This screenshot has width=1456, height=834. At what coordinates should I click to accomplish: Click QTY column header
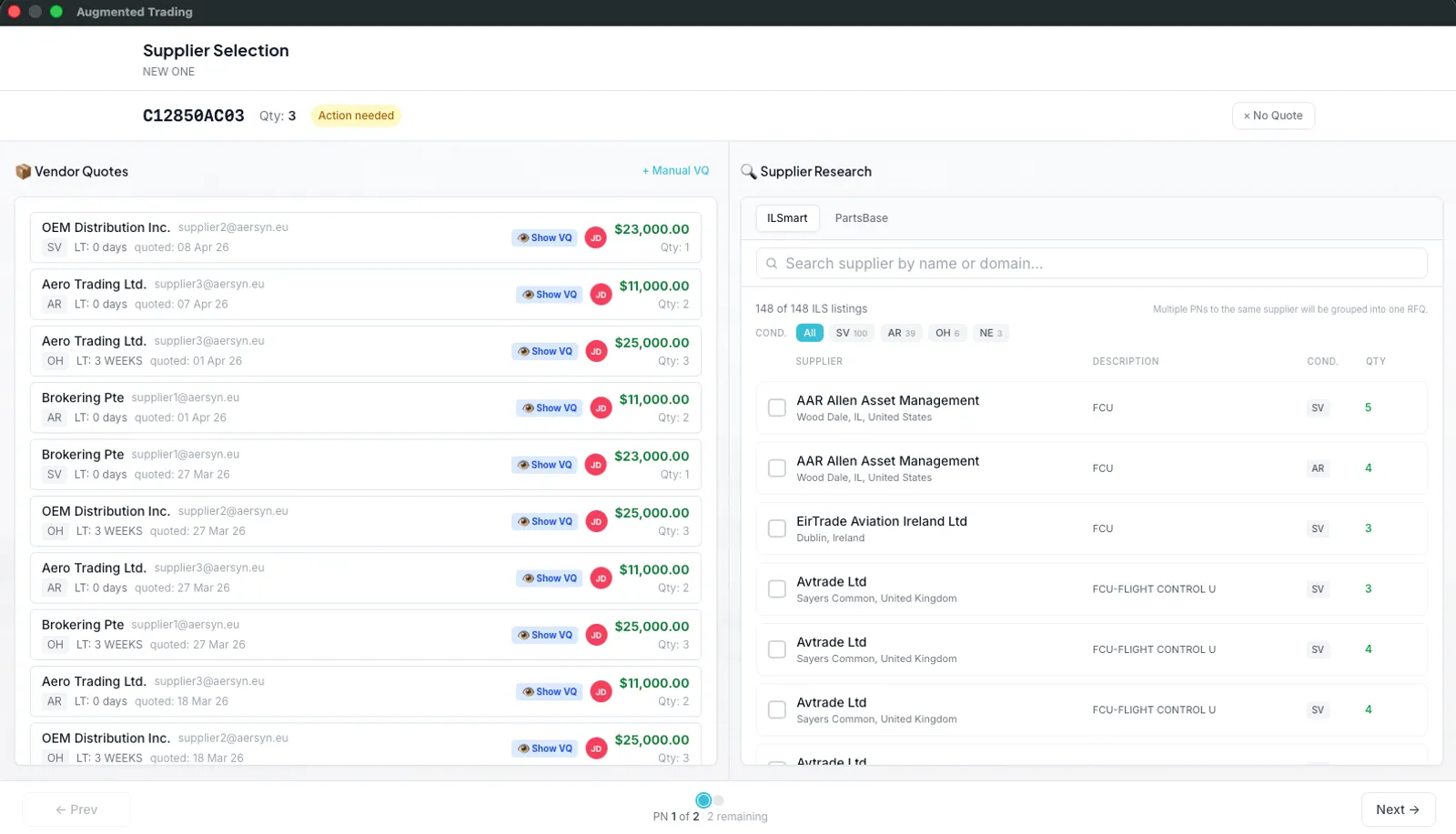tap(1376, 361)
